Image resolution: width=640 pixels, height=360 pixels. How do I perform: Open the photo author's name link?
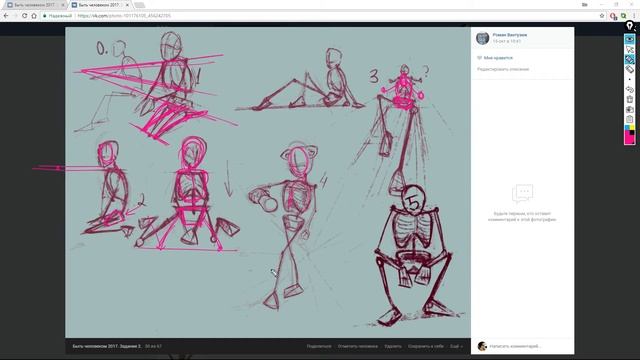tap(509, 35)
